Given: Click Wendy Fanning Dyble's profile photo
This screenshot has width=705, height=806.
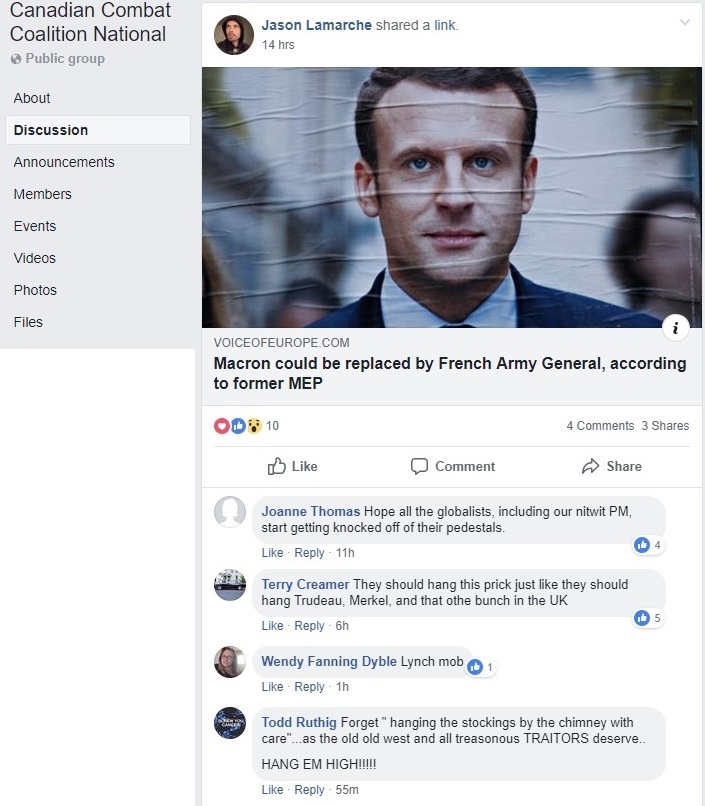Looking at the screenshot, I should click(x=230, y=662).
